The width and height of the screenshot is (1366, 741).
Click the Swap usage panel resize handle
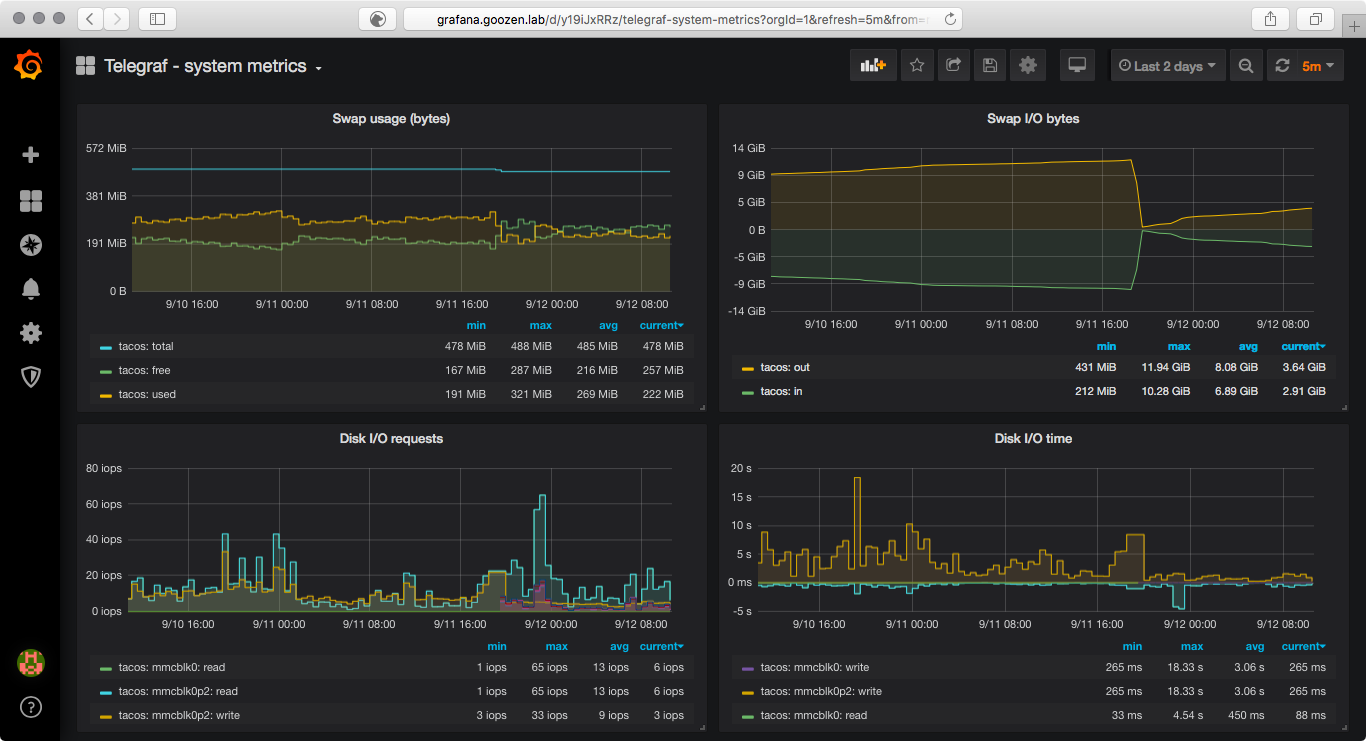tap(701, 407)
